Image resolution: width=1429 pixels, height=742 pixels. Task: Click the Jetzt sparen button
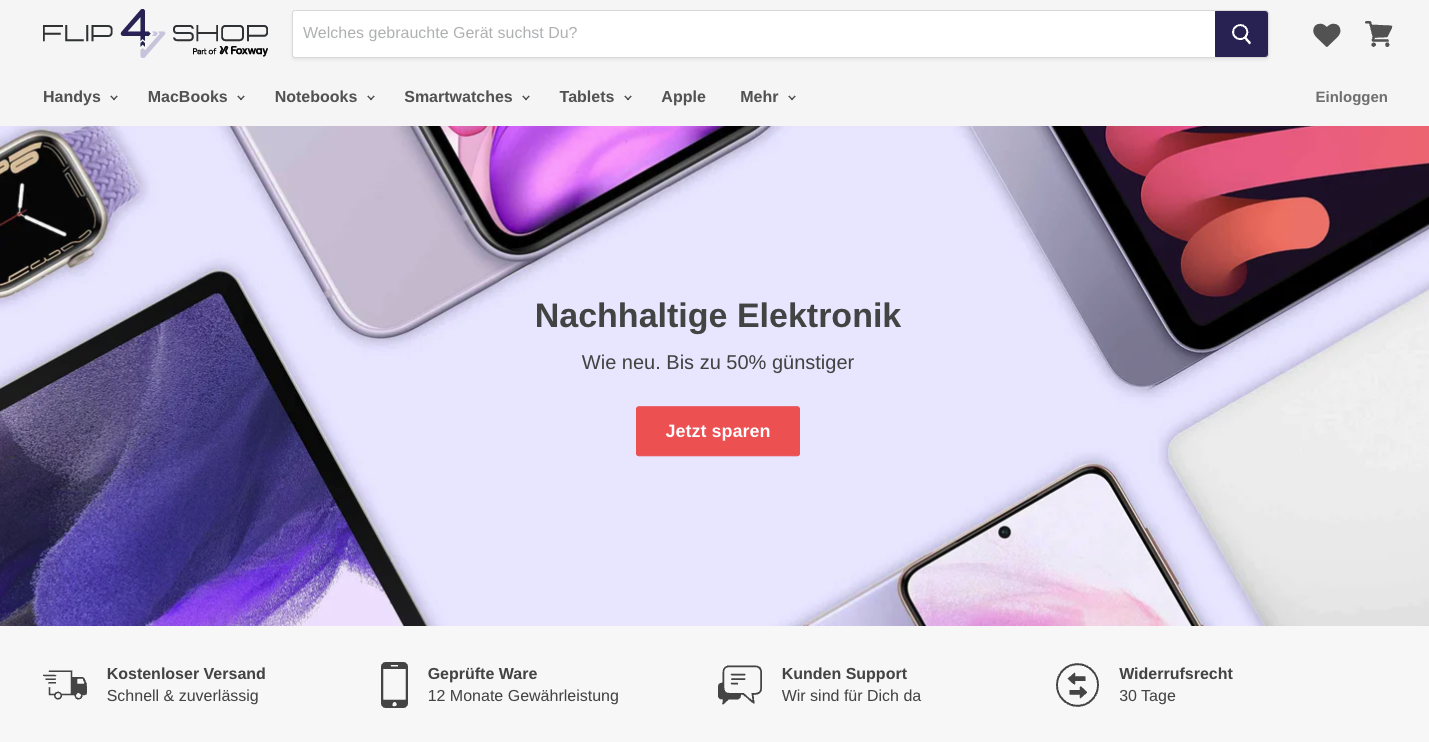pyautogui.click(x=718, y=431)
